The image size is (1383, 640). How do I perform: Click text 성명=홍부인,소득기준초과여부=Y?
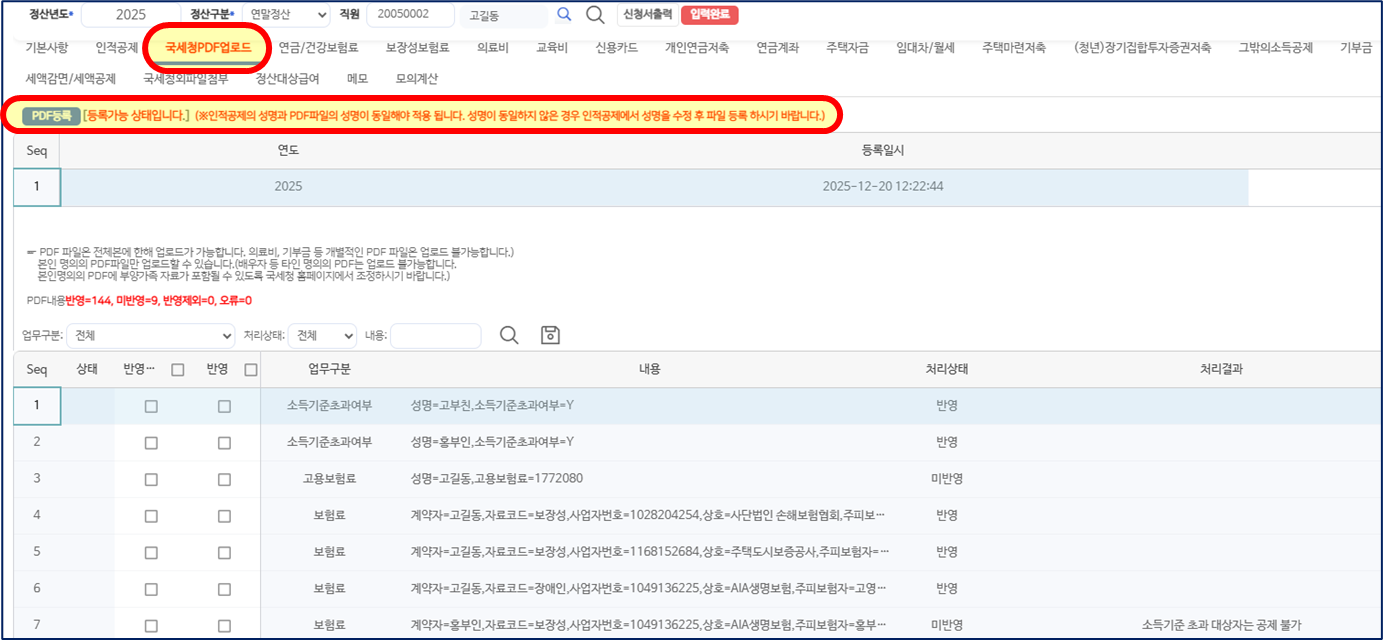tap(492, 442)
